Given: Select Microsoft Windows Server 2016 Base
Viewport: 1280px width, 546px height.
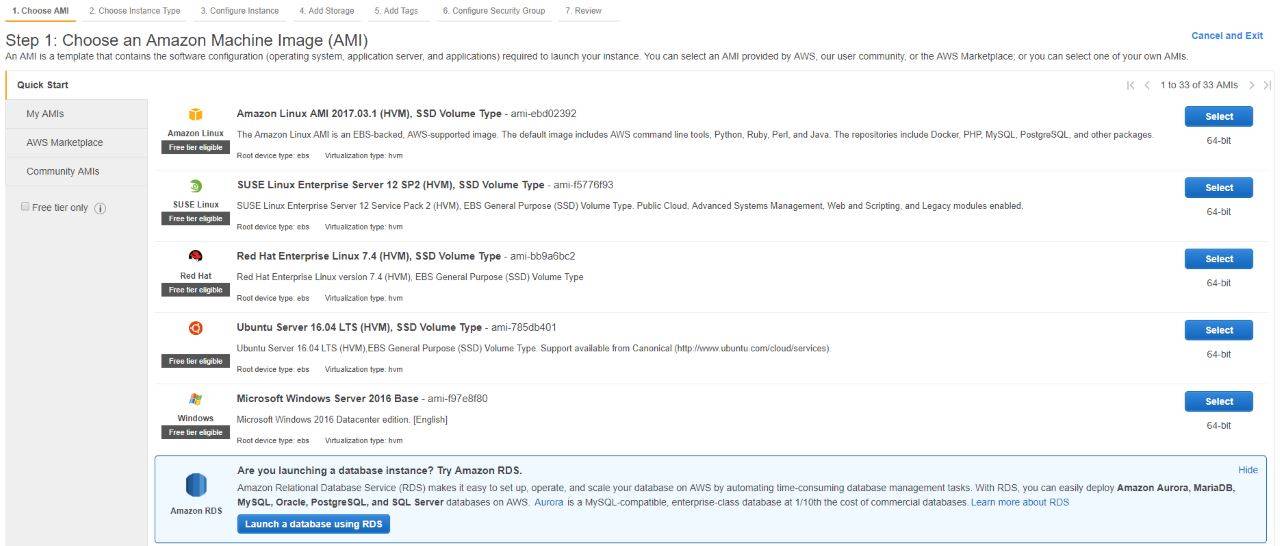Looking at the screenshot, I should [1218, 401].
